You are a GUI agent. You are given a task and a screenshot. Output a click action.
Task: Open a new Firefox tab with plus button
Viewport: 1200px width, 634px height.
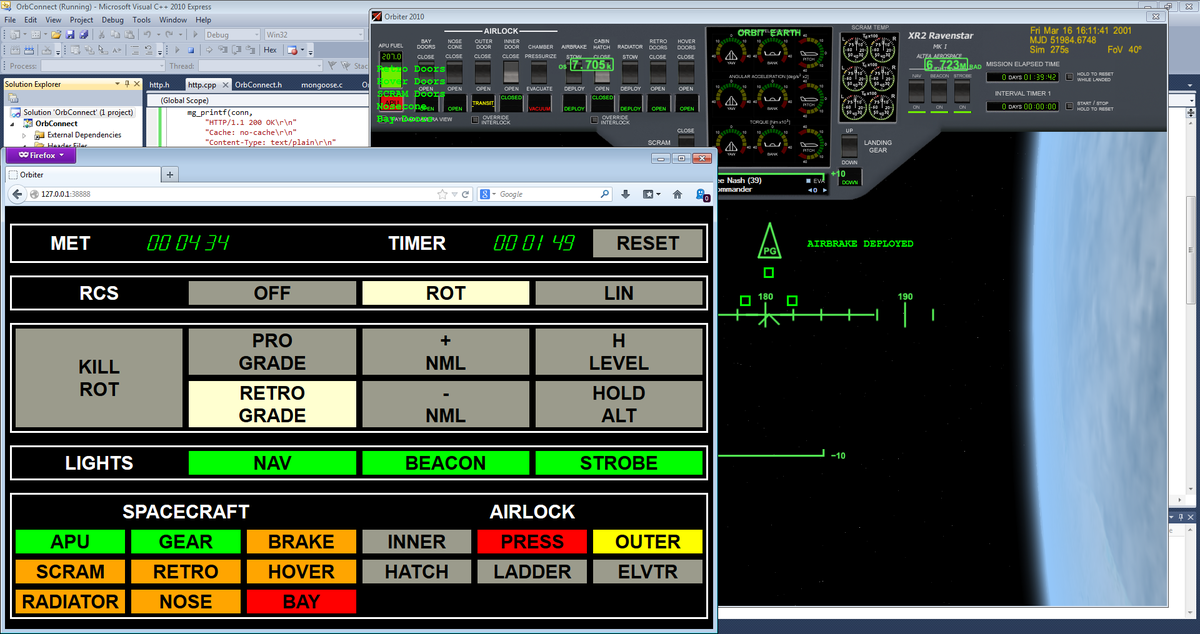coord(170,174)
